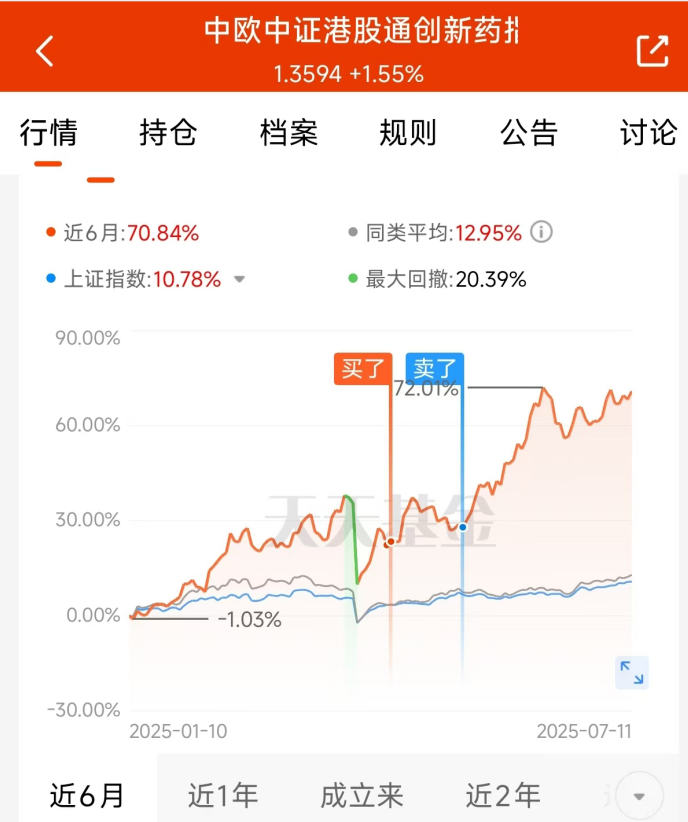Image resolution: width=688 pixels, height=822 pixels.
Task: Tap the 72.01% peak label on chart
Action: [x=426, y=389]
